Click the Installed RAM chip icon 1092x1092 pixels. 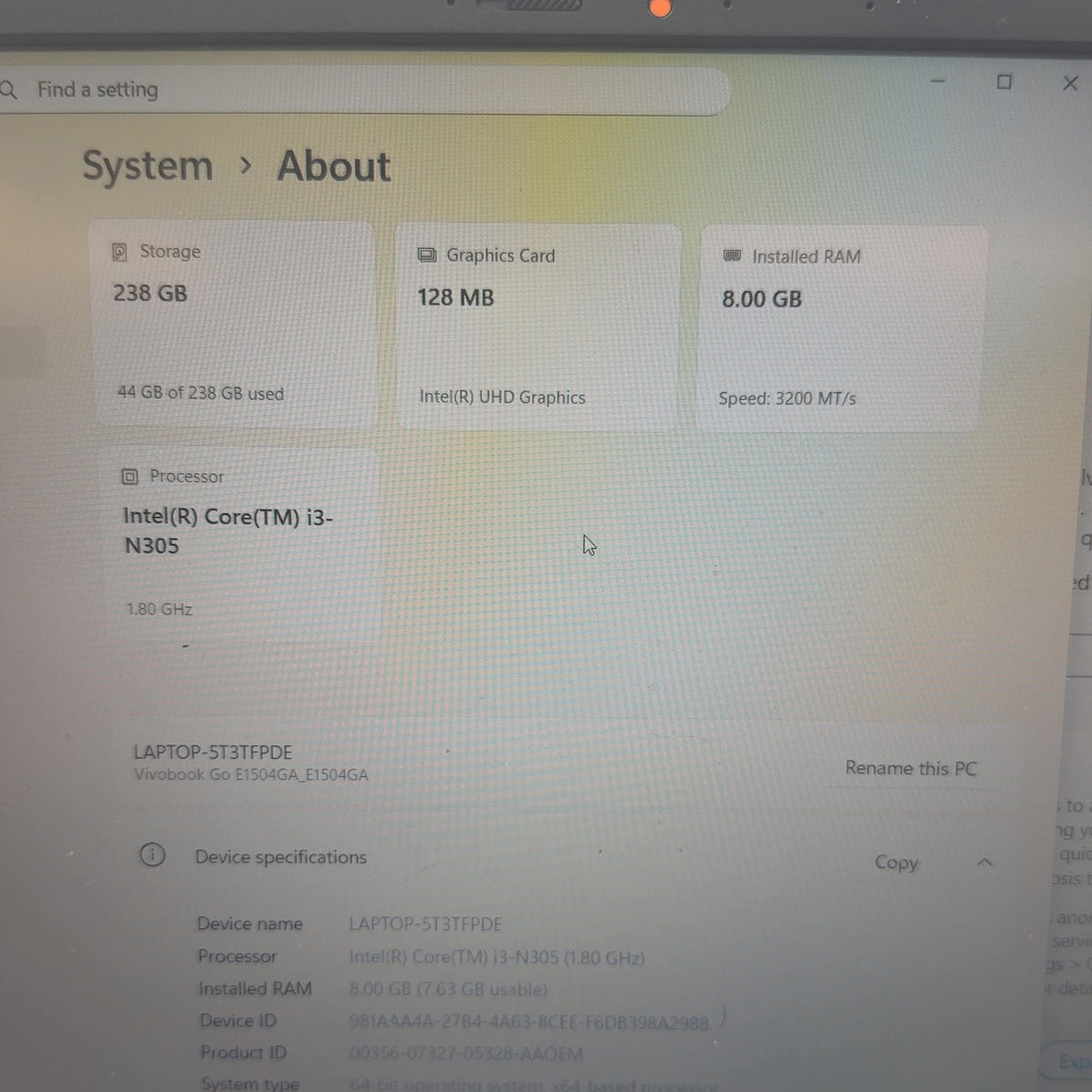tap(732, 257)
